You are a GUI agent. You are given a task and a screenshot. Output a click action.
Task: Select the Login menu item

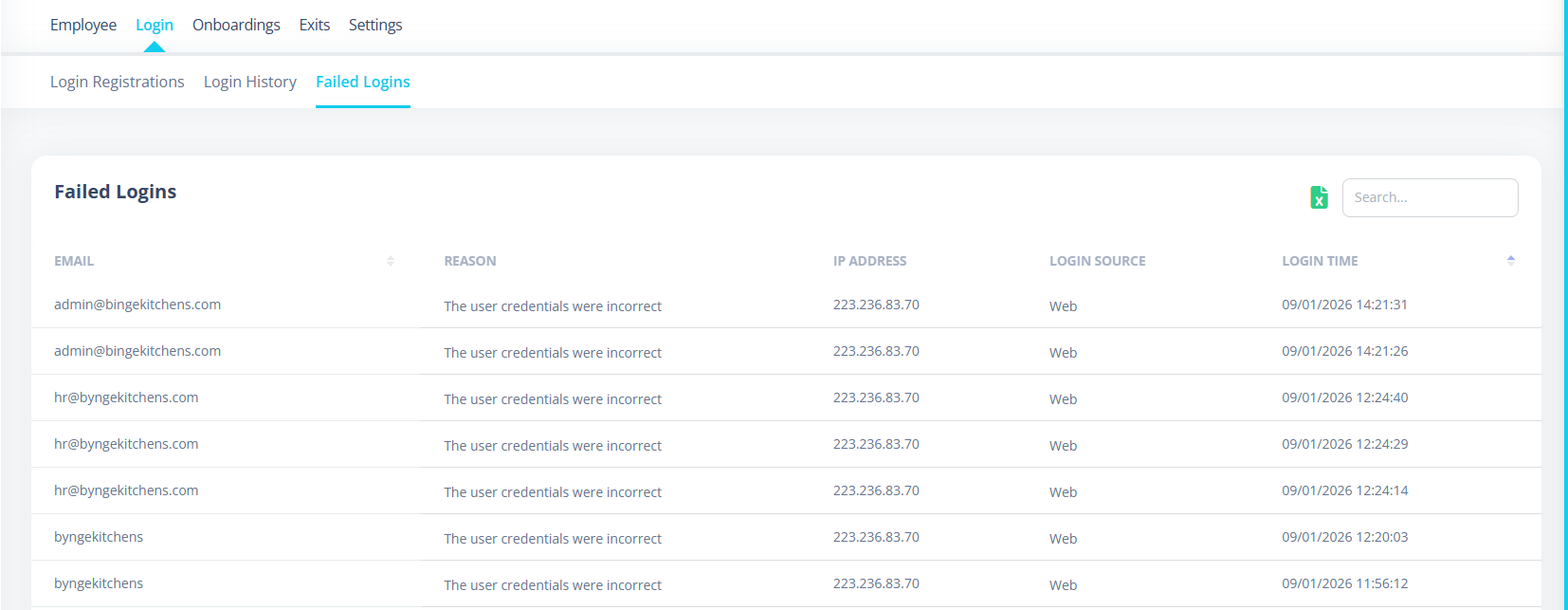(x=155, y=25)
